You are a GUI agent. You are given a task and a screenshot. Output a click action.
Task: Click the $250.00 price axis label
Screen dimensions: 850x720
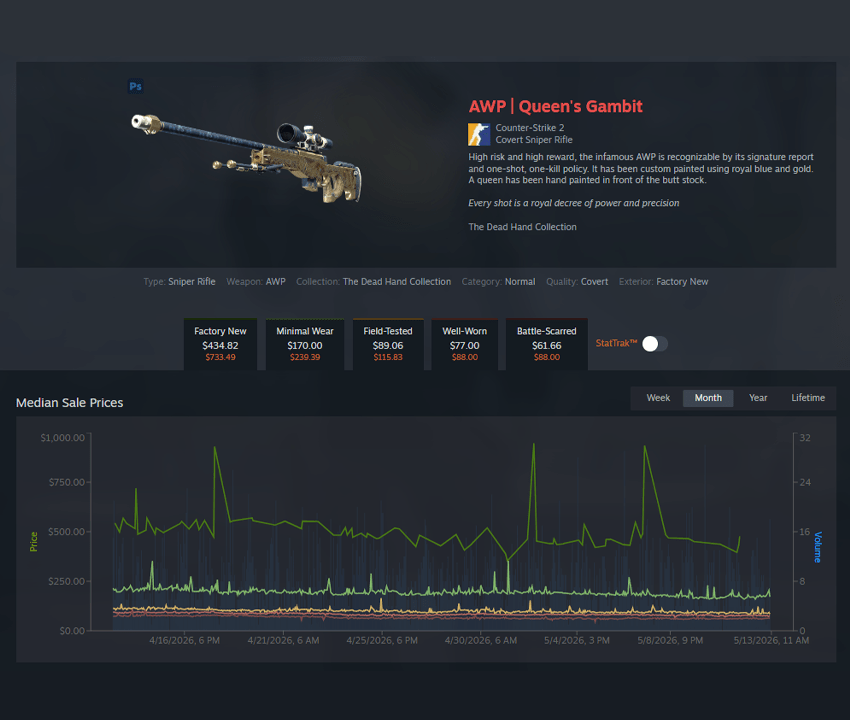click(66, 581)
